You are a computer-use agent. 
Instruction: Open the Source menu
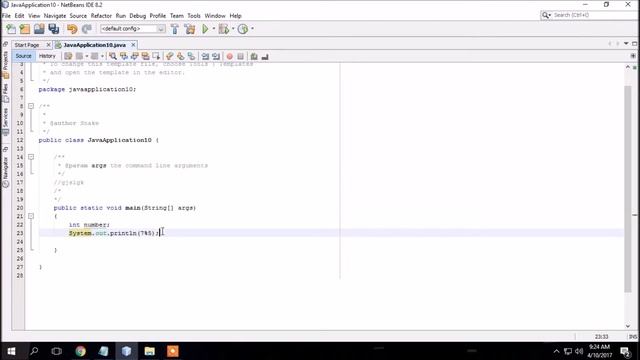[78, 16]
